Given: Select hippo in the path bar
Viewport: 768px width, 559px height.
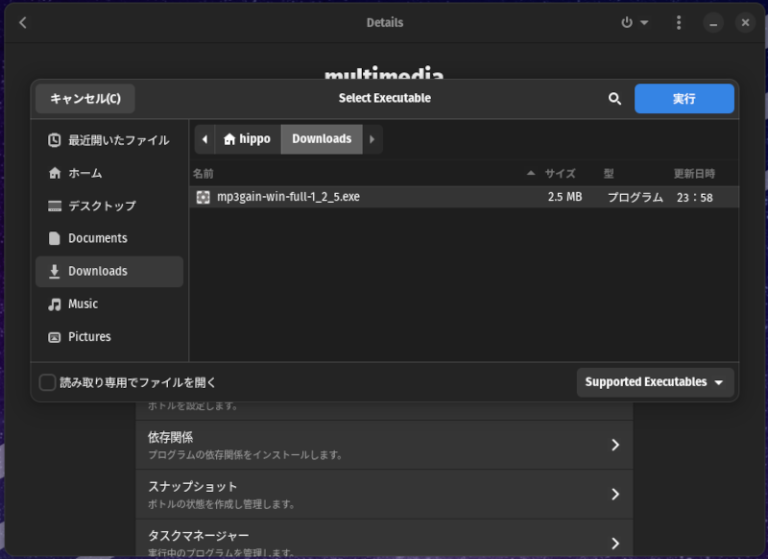Looking at the screenshot, I should point(248,139).
